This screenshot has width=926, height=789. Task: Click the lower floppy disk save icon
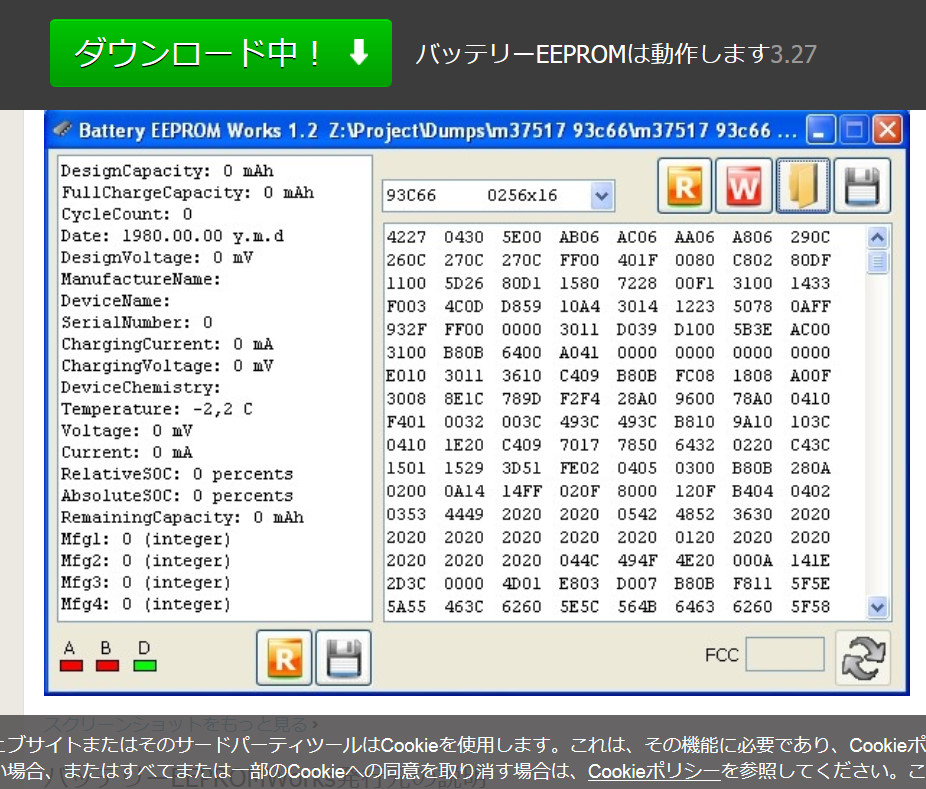[x=343, y=658]
